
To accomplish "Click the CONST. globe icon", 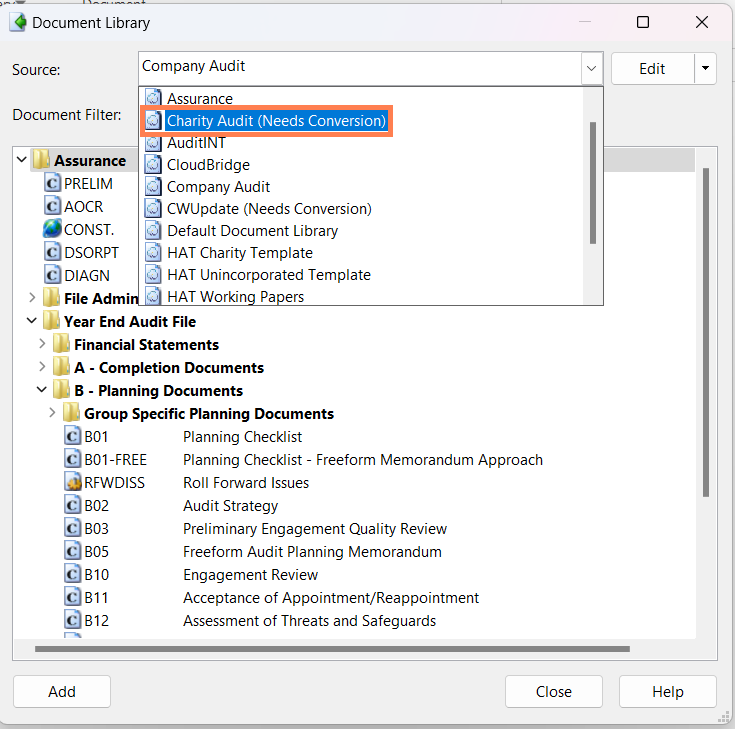I will pyautogui.click(x=52, y=229).
